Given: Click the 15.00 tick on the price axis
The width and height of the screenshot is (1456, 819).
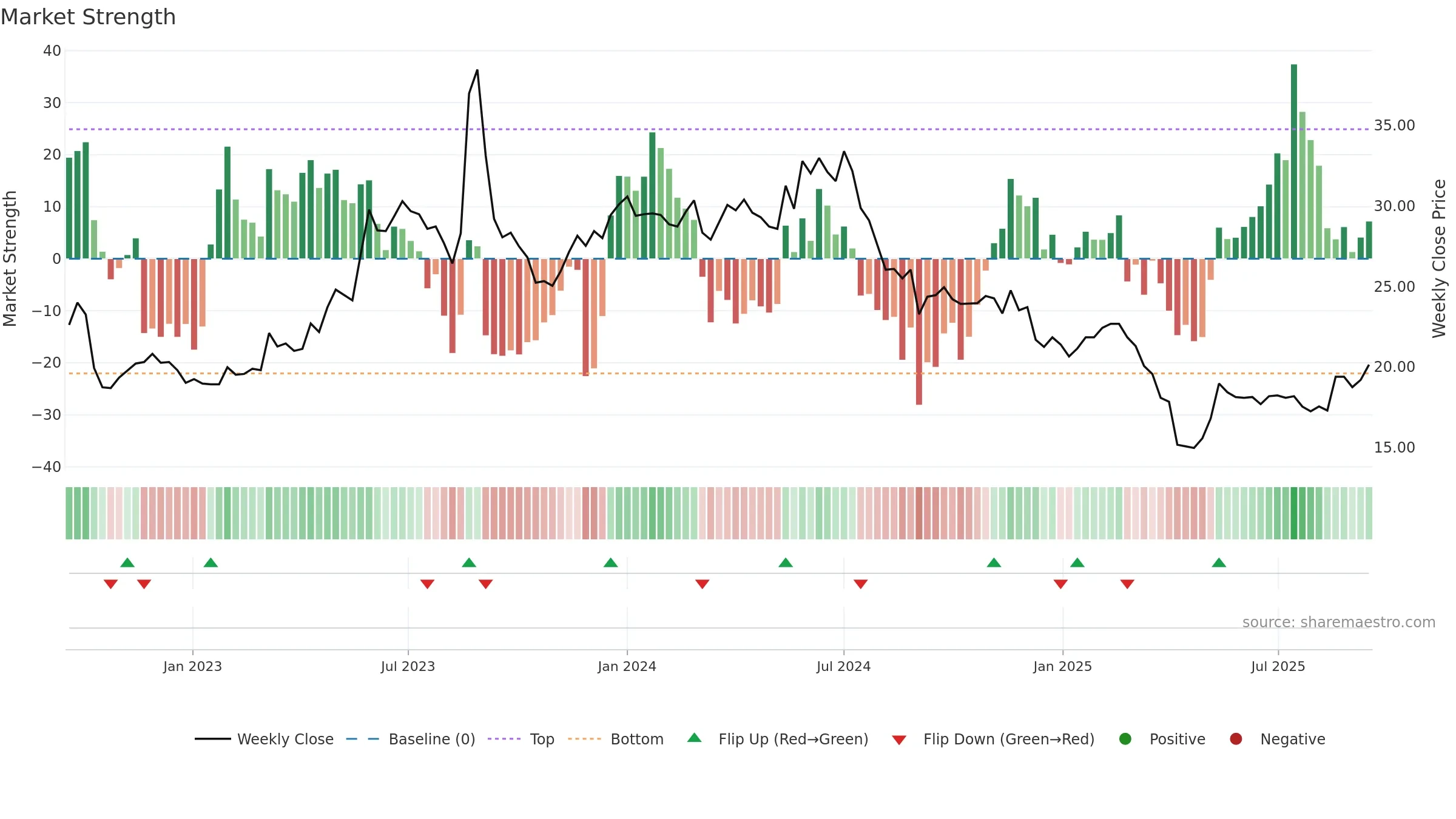Looking at the screenshot, I should click(1394, 448).
